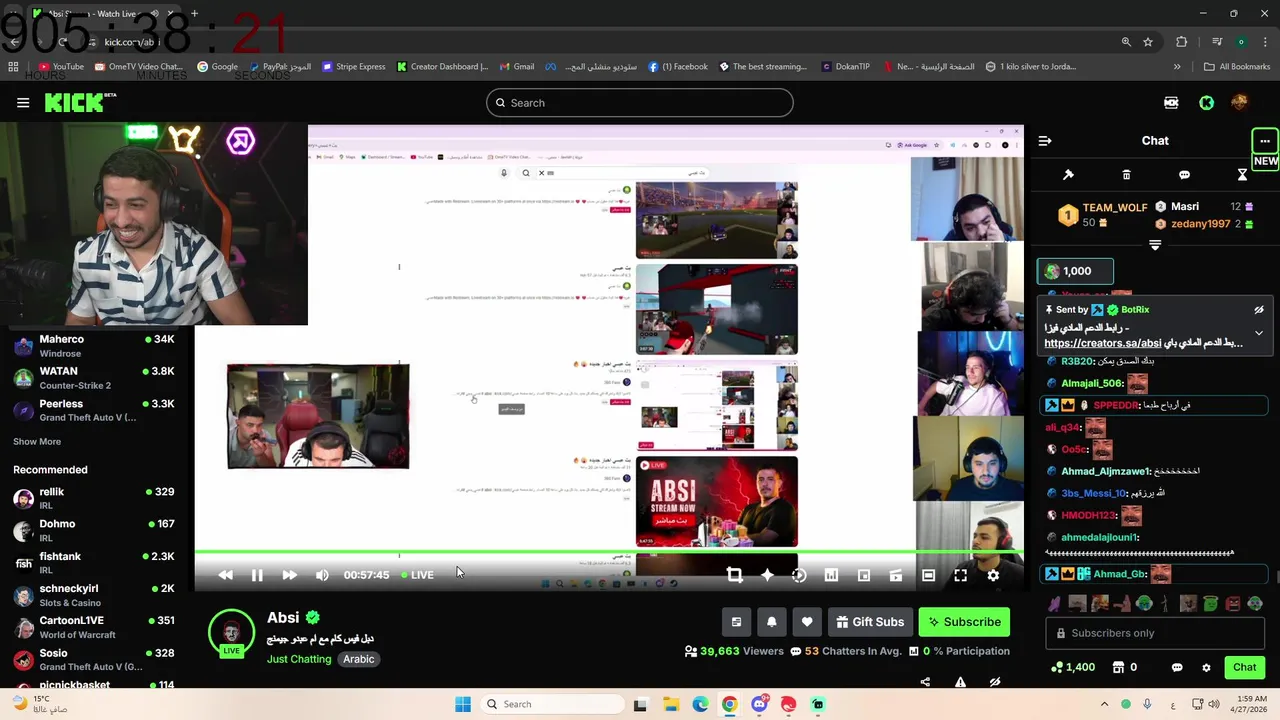
Task: Skip forward with the fast-forward button
Action: [289, 575]
